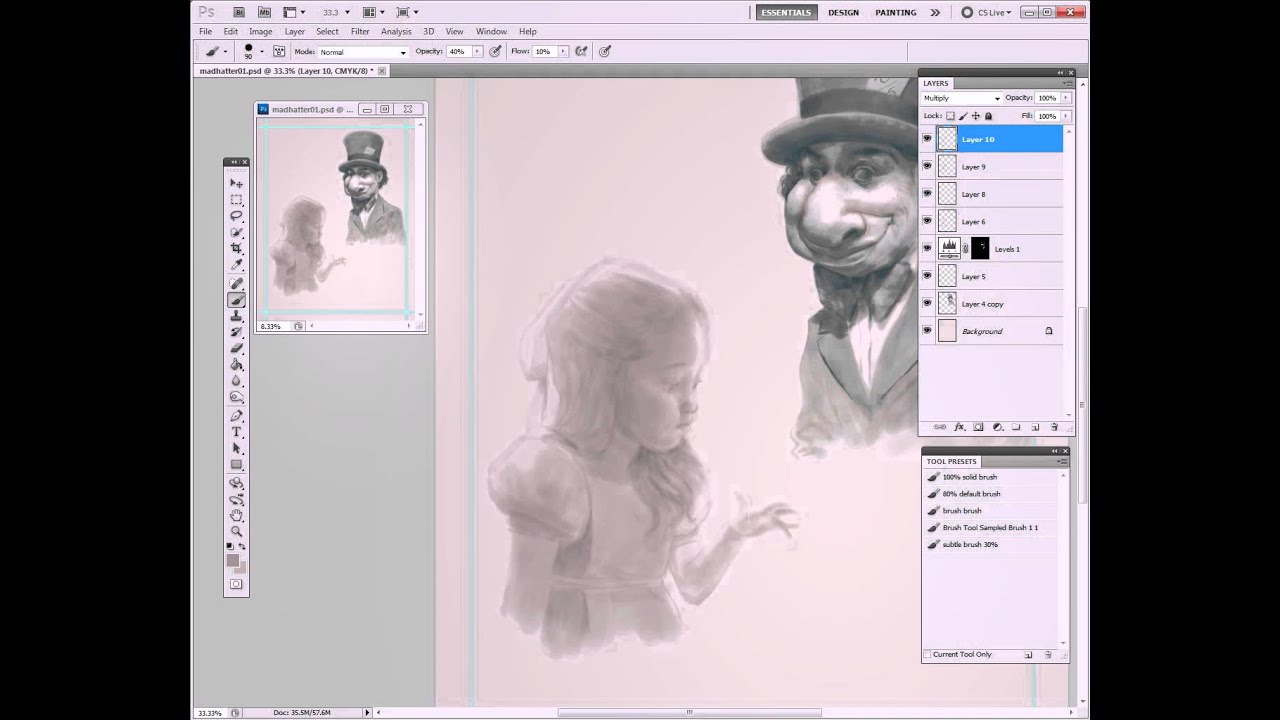Select the Pen tool
The image size is (1280, 720).
(x=236, y=415)
